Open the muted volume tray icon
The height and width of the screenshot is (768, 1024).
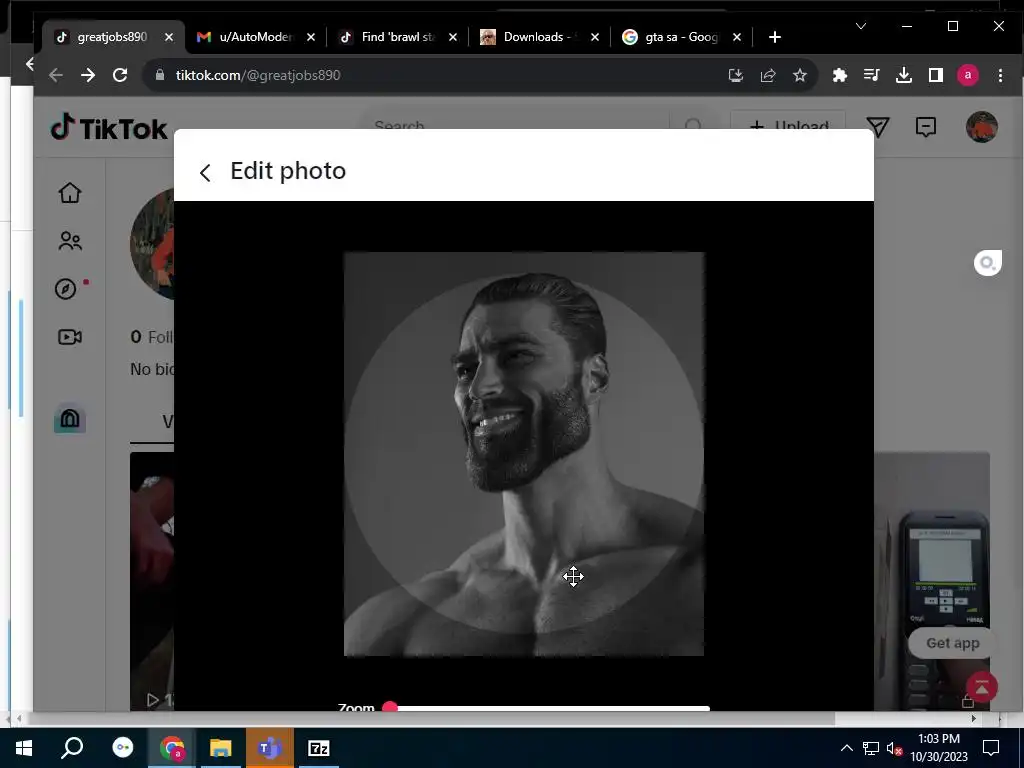pos(894,748)
